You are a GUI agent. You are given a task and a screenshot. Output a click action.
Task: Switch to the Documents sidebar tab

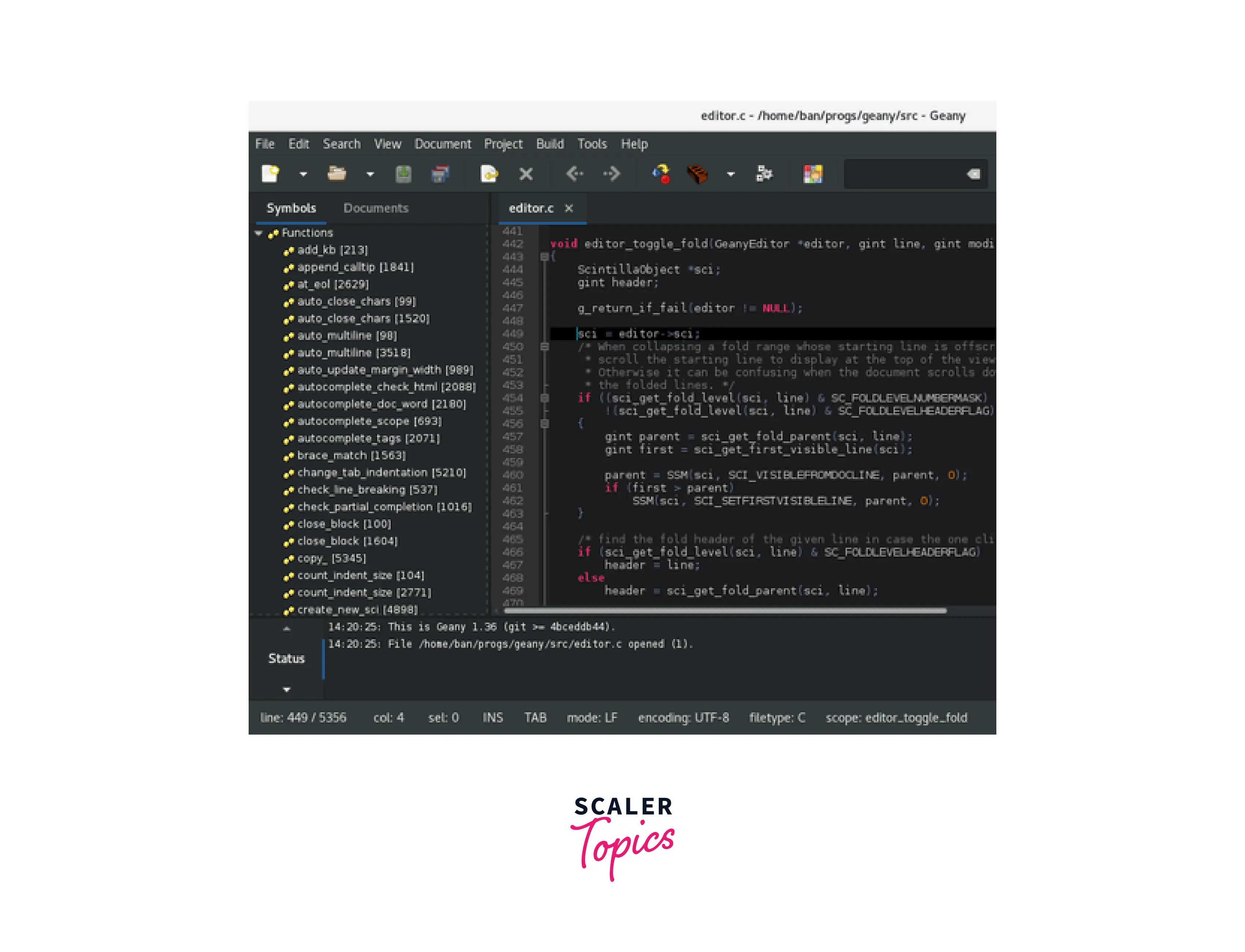tap(375, 209)
